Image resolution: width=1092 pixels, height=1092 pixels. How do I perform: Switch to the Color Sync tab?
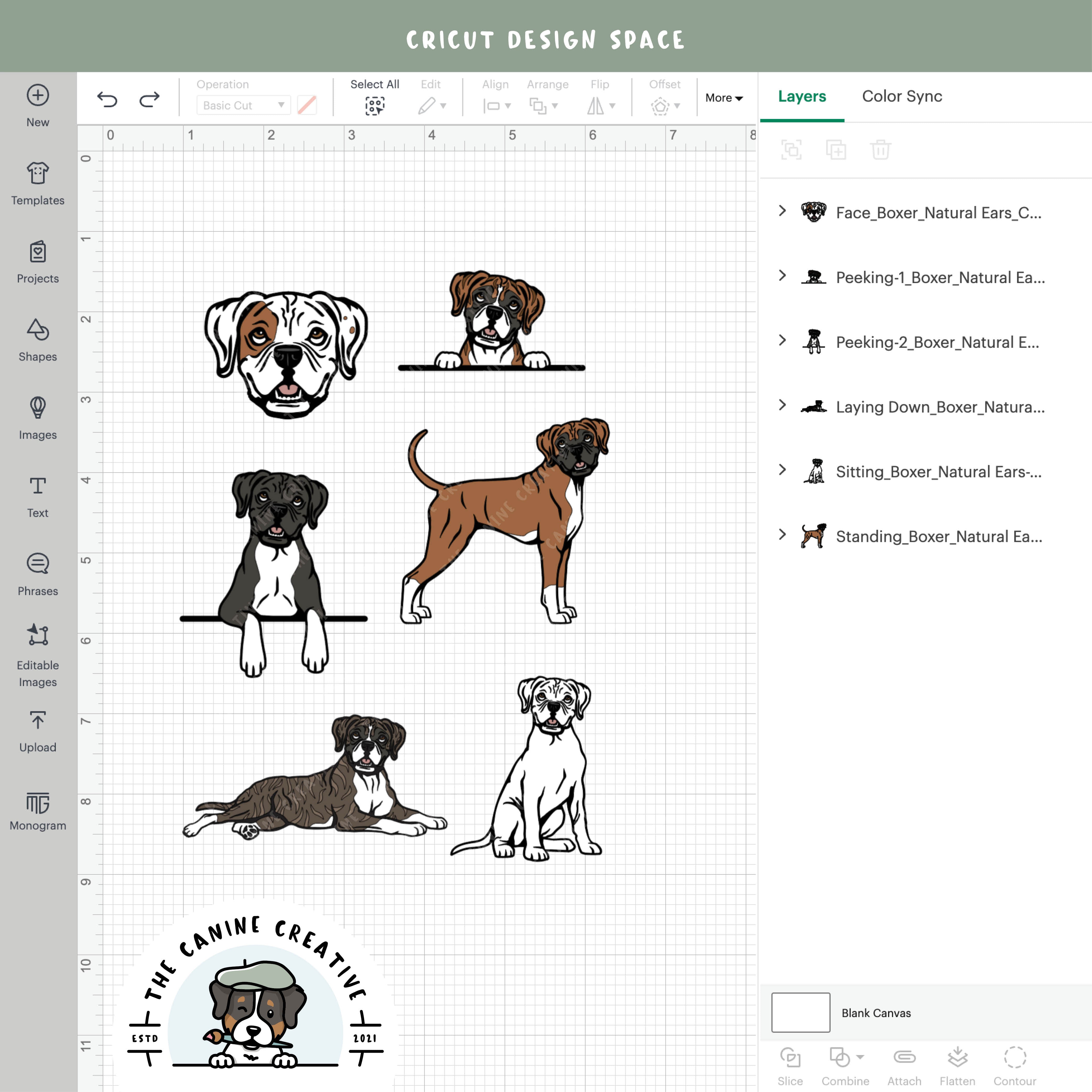(x=901, y=96)
